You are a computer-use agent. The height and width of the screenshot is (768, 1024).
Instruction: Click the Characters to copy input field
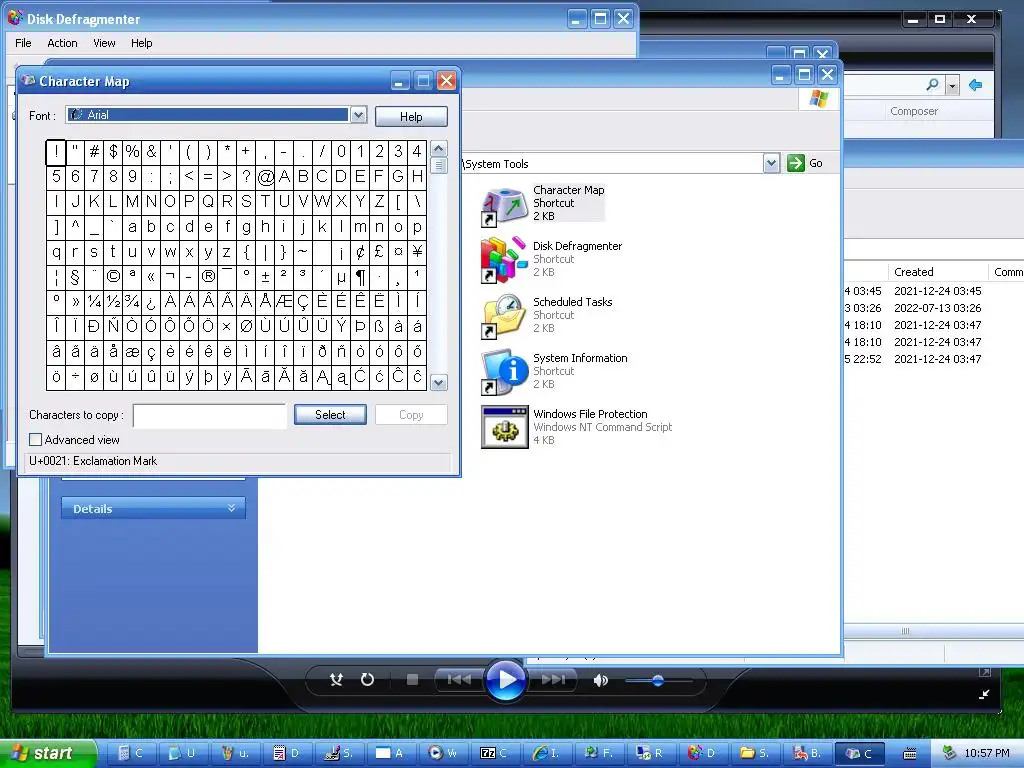pos(210,415)
